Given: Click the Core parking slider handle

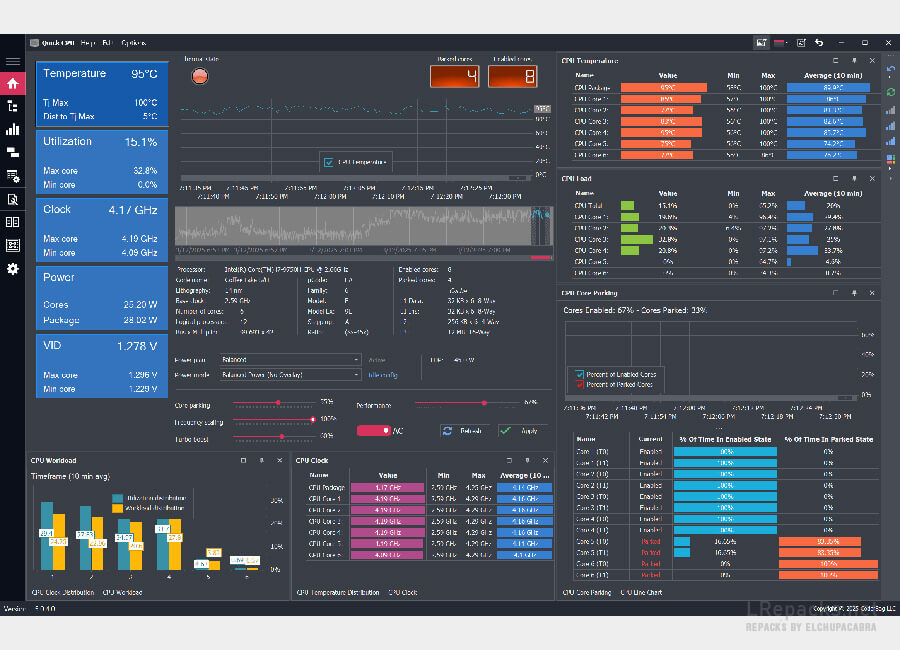Looking at the screenshot, I should pyautogui.click(x=277, y=402).
